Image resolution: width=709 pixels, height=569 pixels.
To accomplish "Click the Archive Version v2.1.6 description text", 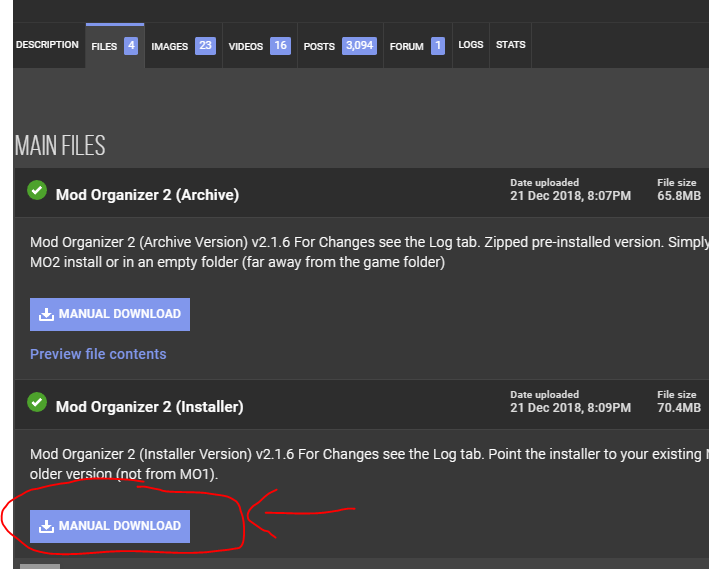I will pyautogui.click(x=369, y=252).
